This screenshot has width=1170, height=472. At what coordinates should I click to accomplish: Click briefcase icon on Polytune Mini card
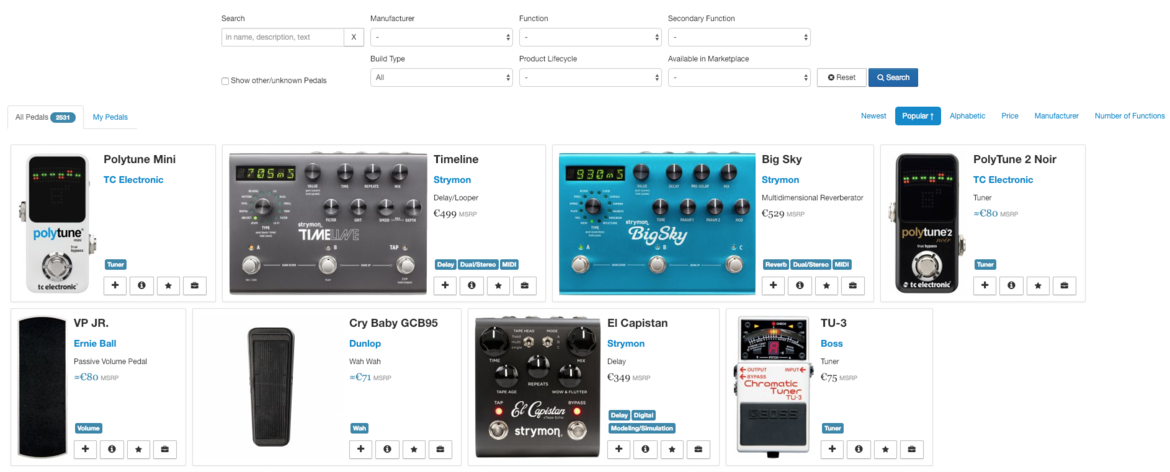click(195, 285)
